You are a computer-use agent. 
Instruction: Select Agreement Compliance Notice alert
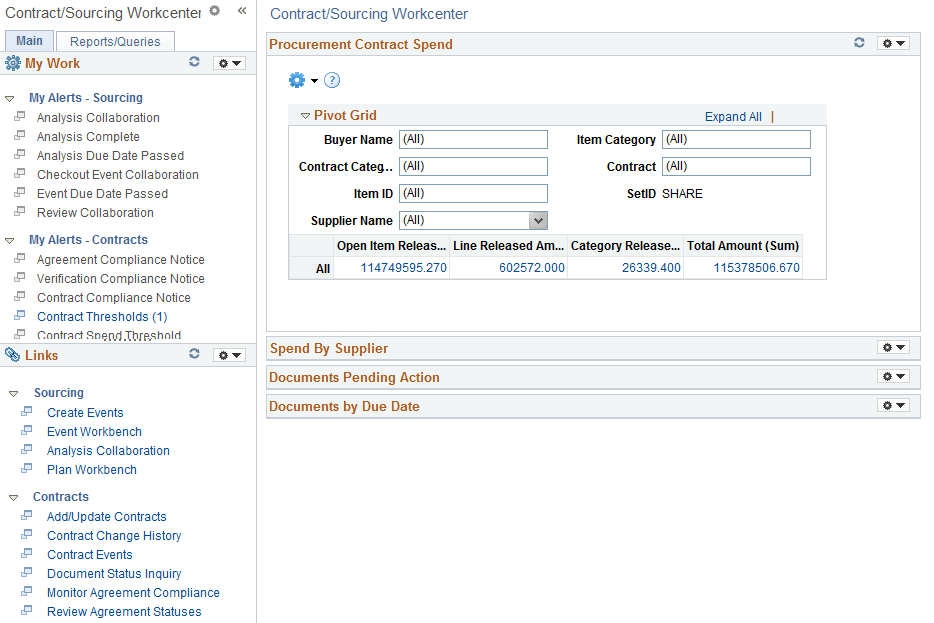pos(120,260)
